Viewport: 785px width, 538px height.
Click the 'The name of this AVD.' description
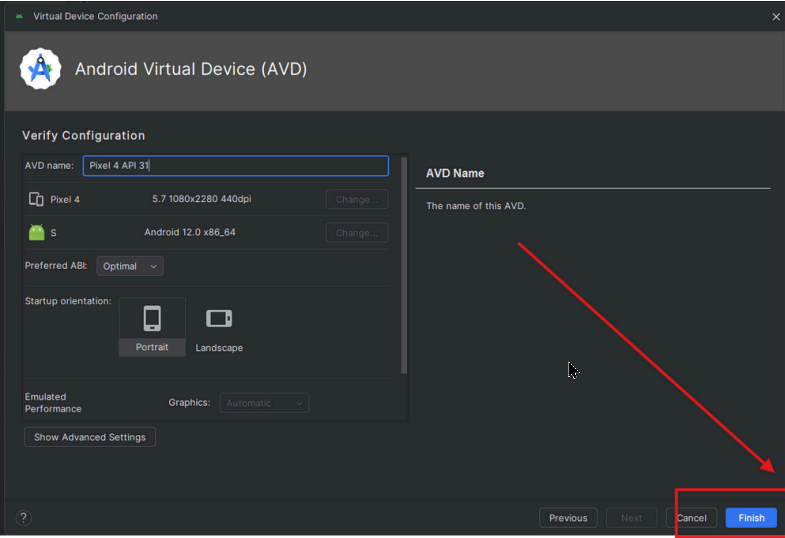click(x=476, y=206)
